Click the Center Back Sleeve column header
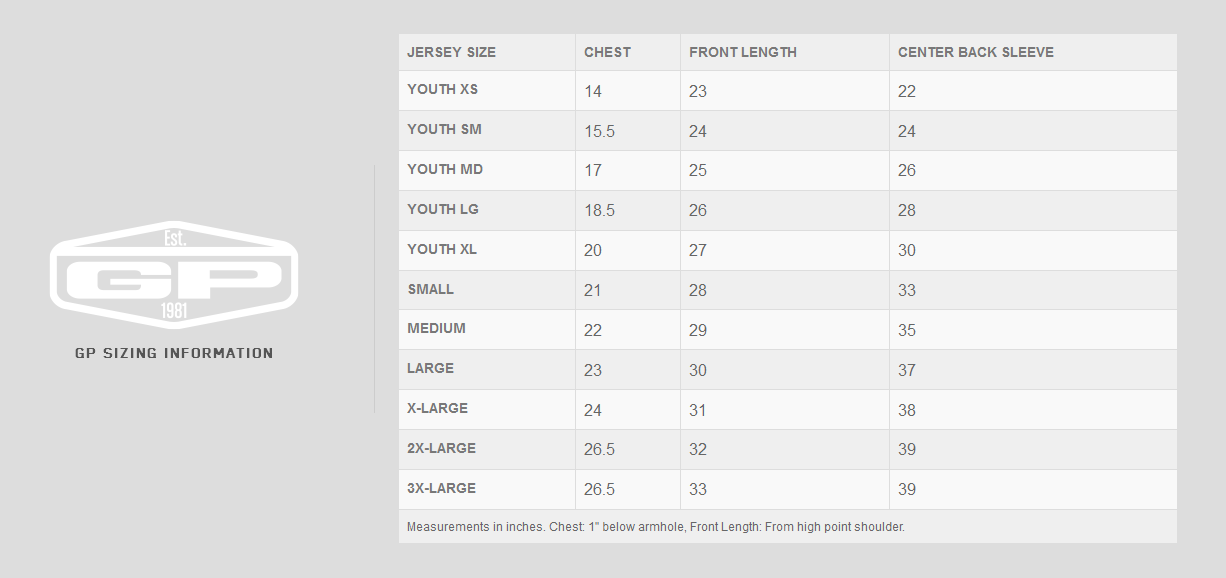1226x578 pixels. coord(976,52)
